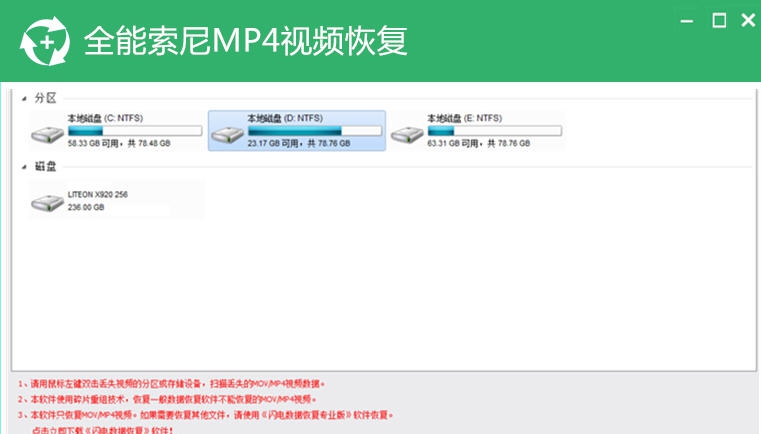Image resolution: width=761 pixels, height=434 pixels.
Task: Collapse the 磁盘 section
Action: pos(24,167)
